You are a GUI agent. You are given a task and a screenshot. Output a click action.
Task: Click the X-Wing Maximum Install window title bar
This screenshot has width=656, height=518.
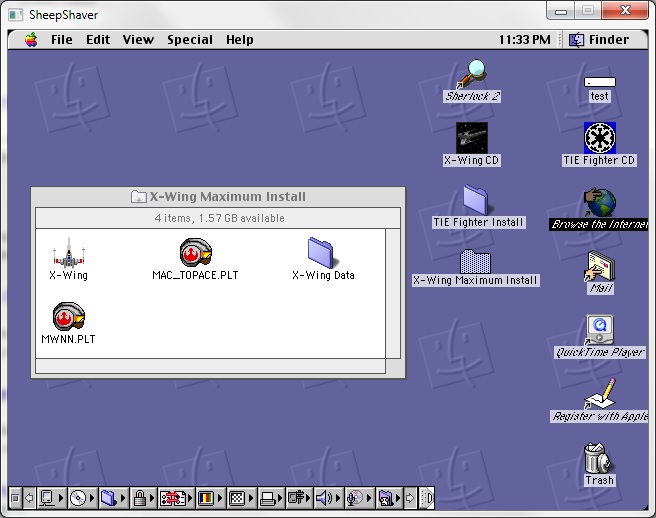click(218, 197)
